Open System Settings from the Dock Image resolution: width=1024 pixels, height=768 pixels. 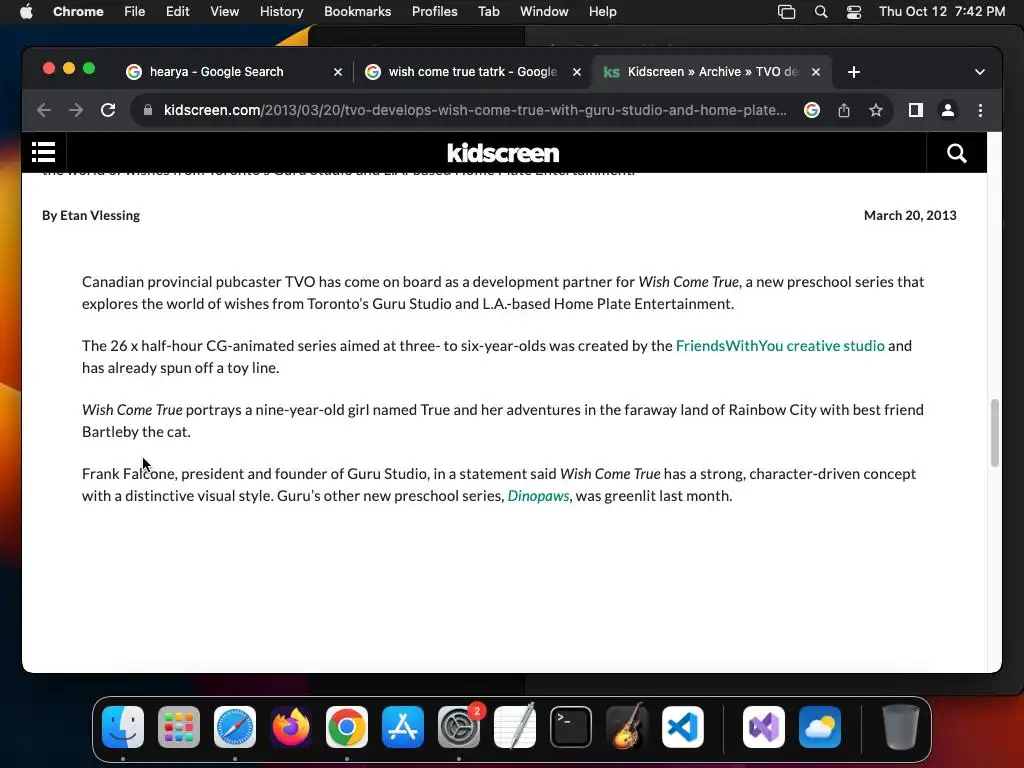point(459,727)
